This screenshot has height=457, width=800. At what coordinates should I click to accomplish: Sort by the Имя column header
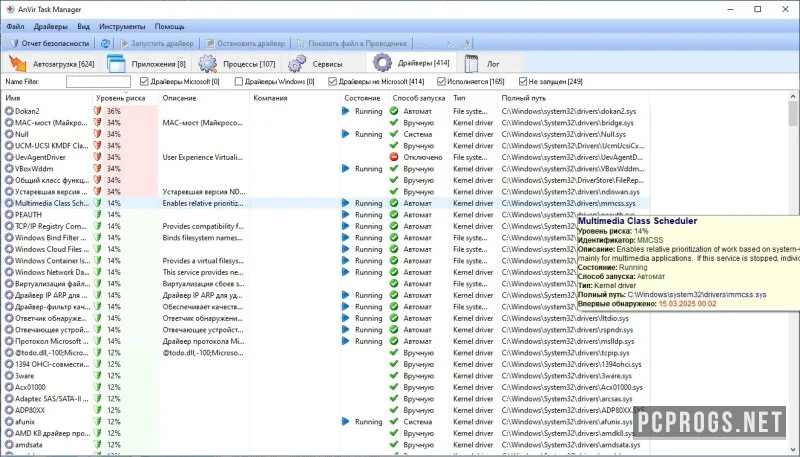(47, 98)
